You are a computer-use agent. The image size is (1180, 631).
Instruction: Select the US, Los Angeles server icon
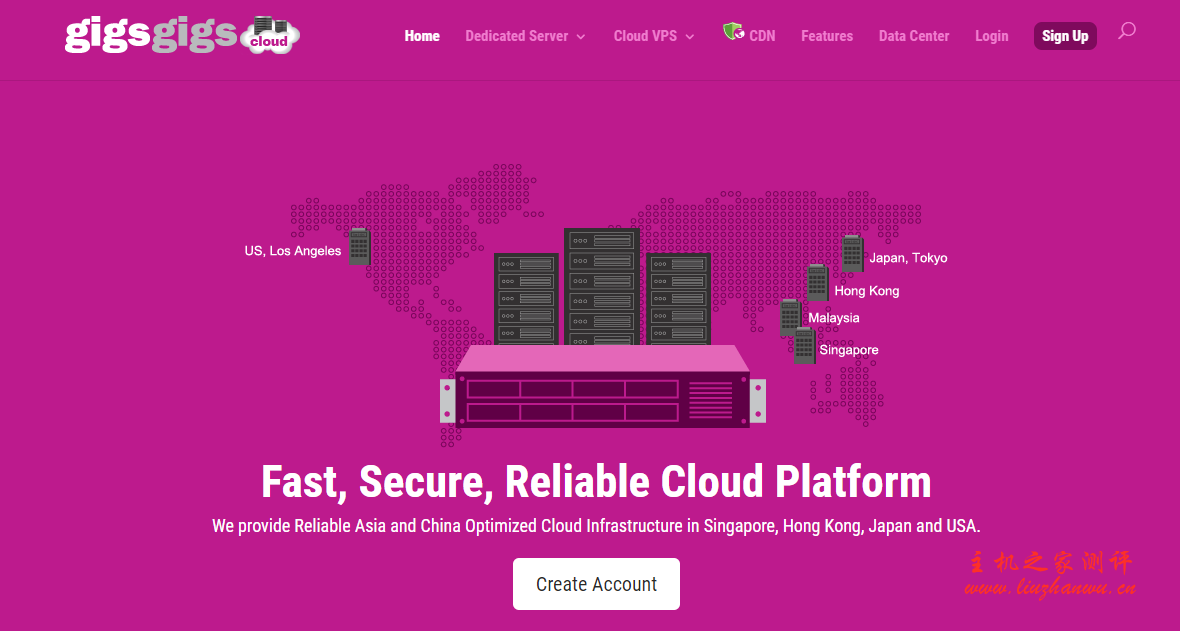[359, 247]
